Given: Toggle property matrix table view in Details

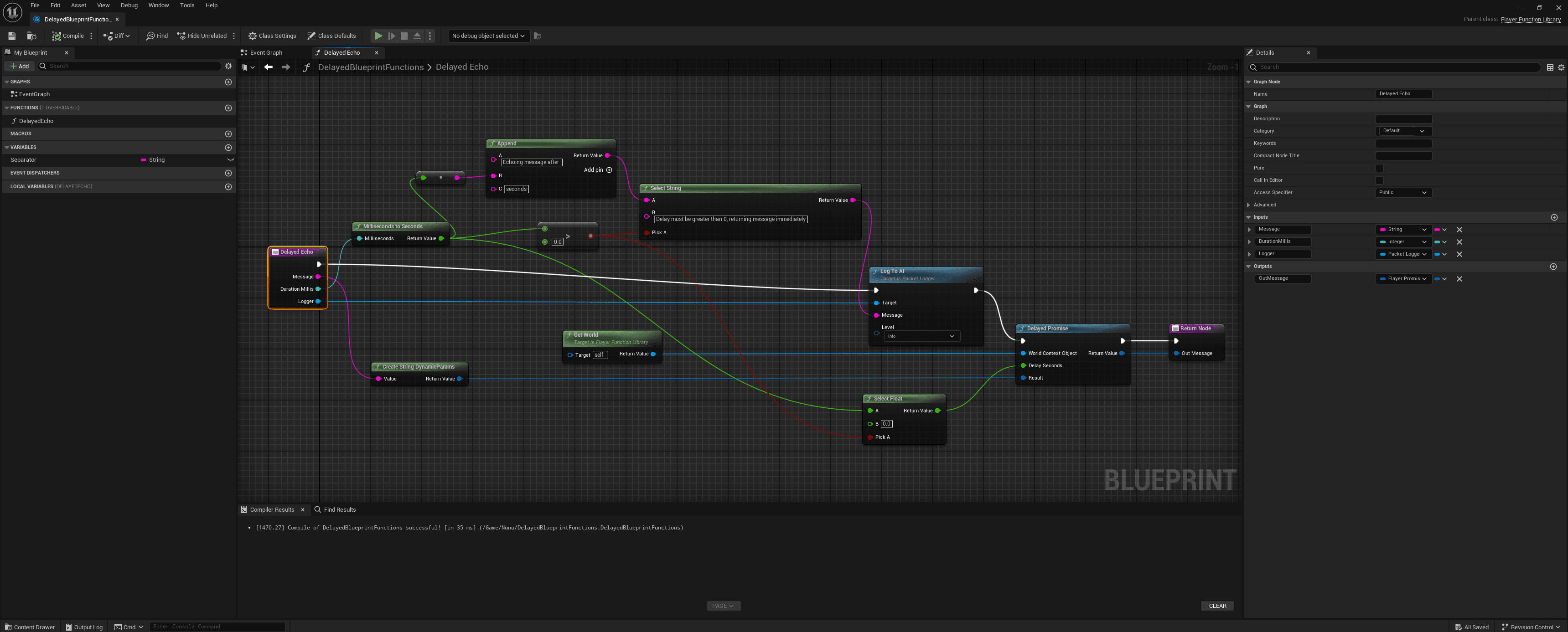Looking at the screenshot, I should pyautogui.click(x=1550, y=67).
